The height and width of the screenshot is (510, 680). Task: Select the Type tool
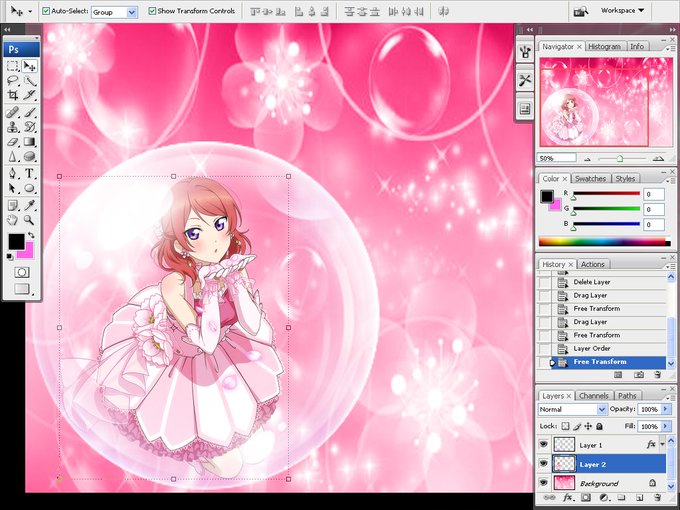(29, 173)
